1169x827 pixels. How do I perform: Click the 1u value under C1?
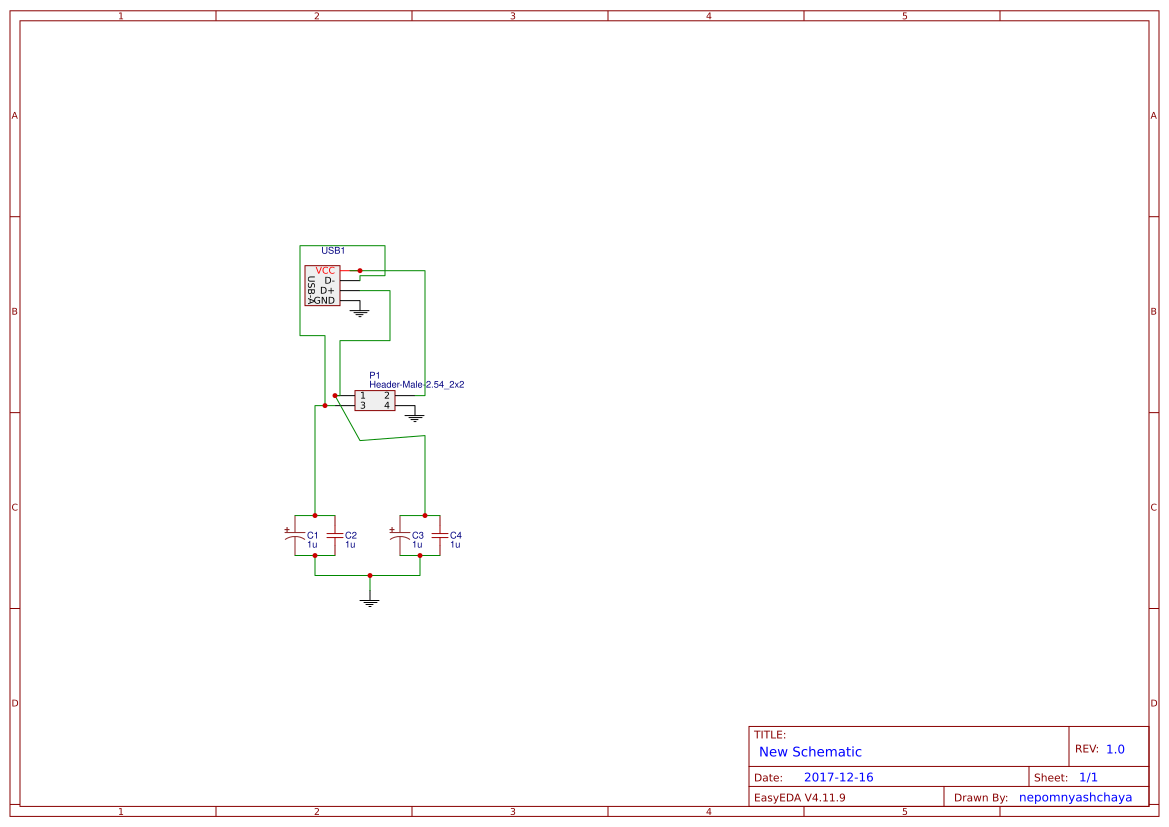[312, 544]
